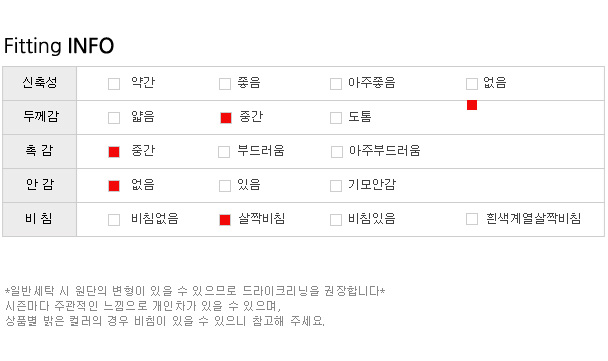Select the 아주부드러움 checkbox
This screenshot has width=608, height=361.
pyautogui.click(x=337, y=152)
